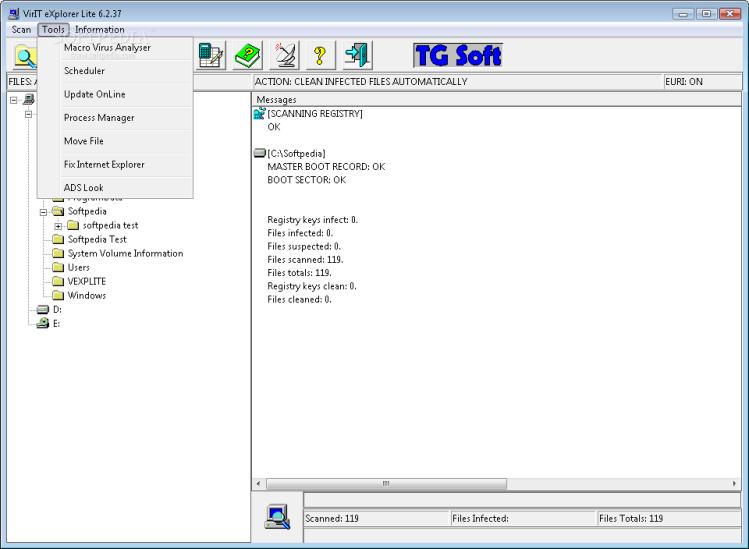Click the yellow question mark icon
749x549 pixels.
pos(321,55)
